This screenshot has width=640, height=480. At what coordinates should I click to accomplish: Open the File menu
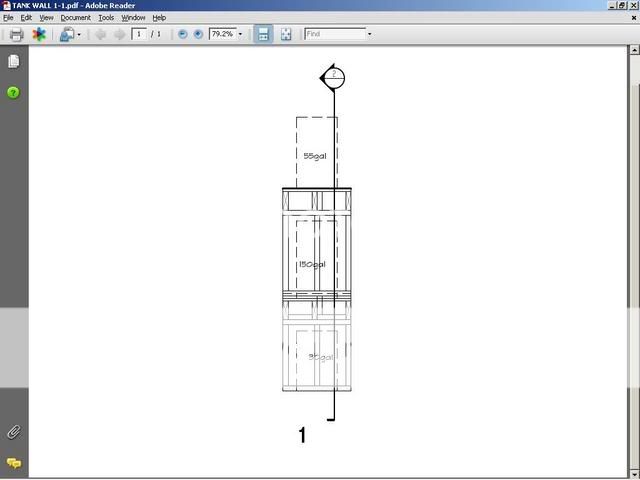(8, 18)
